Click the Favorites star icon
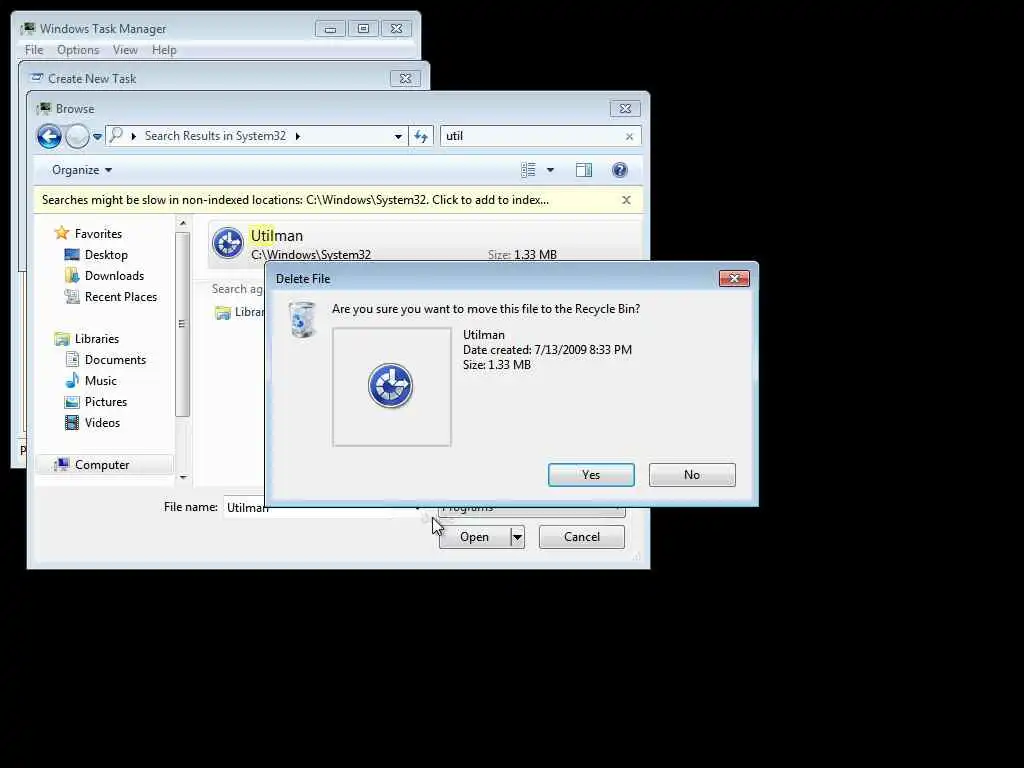This screenshot has width=1024, height=768. pyautogui.click(x=61, y=233)
